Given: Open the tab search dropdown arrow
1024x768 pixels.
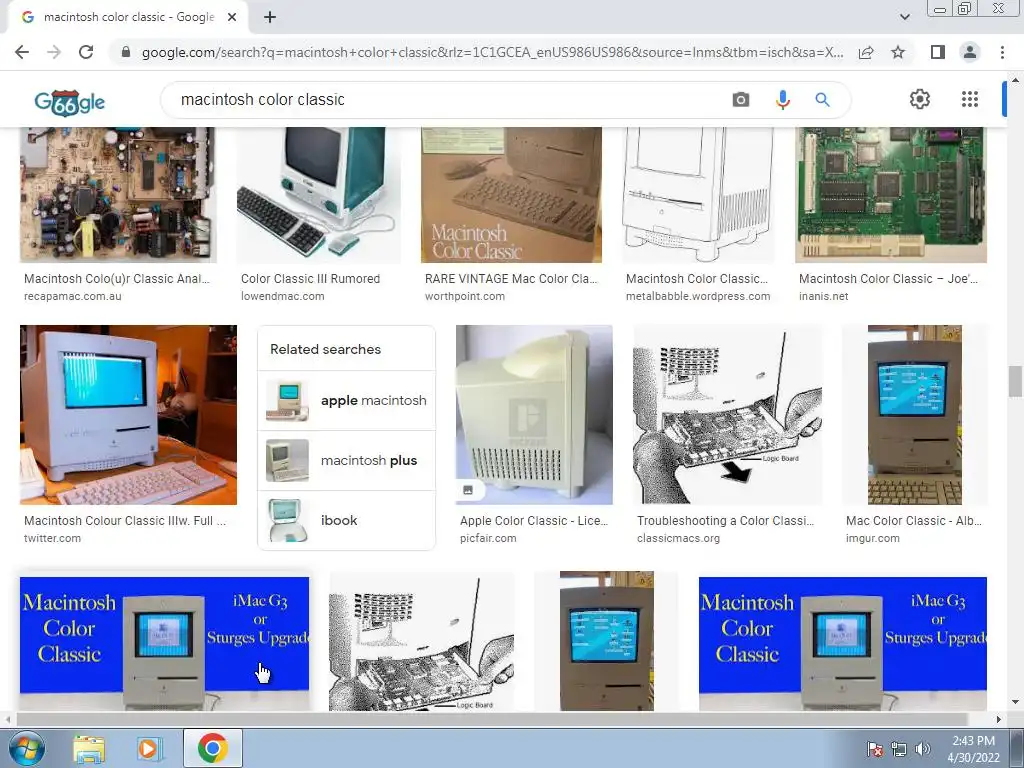Looking at the screenshot, I should (904, 17).
